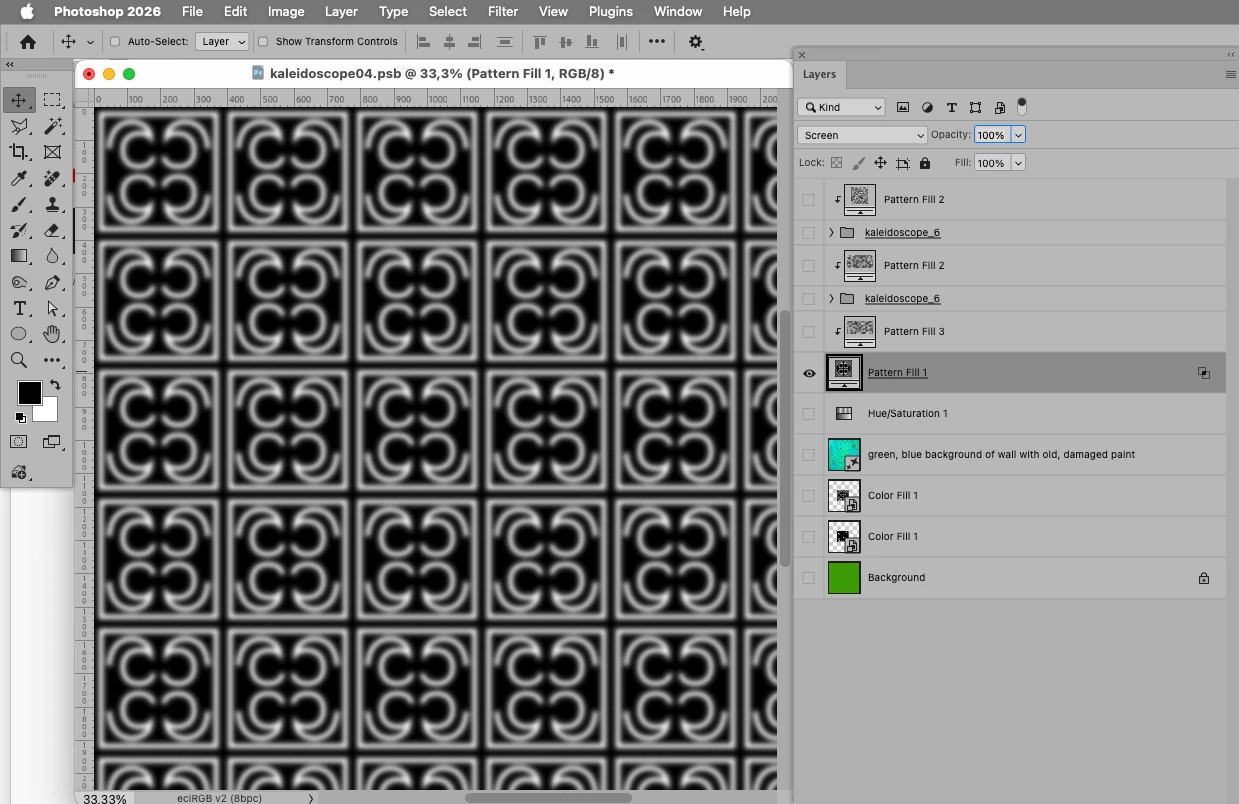Filter layers by pixel layers
The image size is (1239, 804).
[903, 107]
